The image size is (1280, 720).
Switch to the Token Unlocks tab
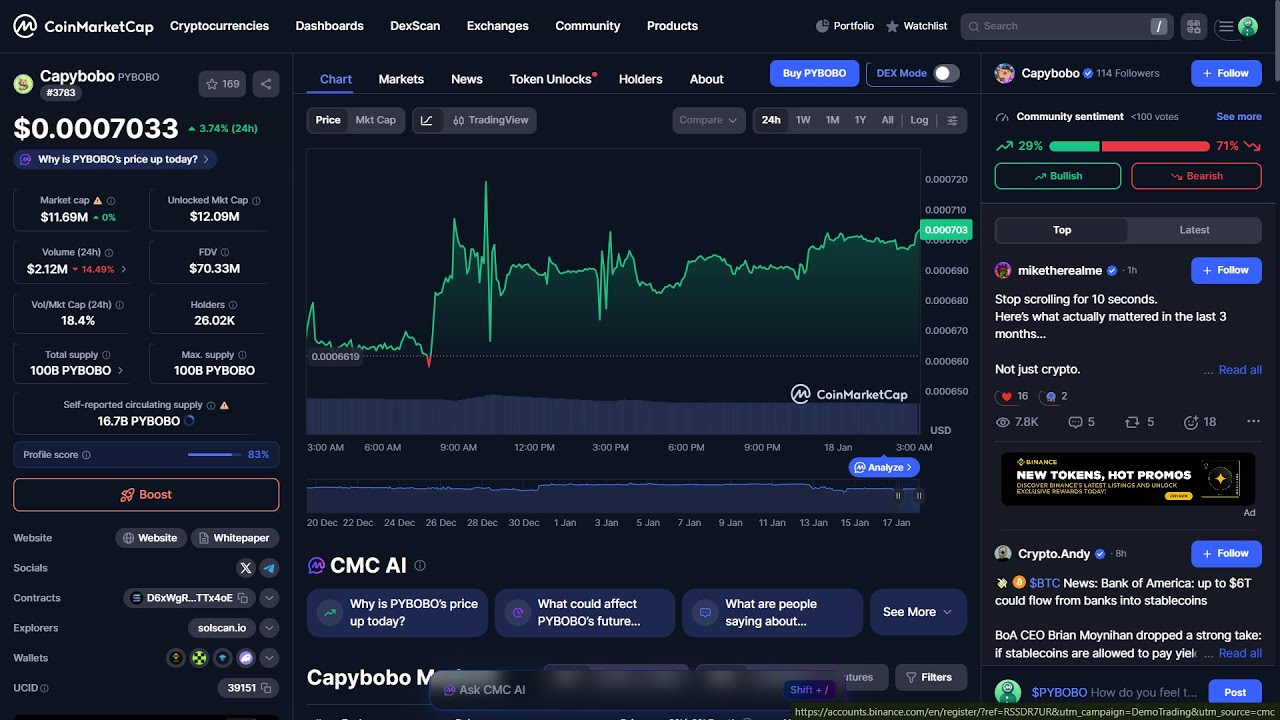pos(551,79)
